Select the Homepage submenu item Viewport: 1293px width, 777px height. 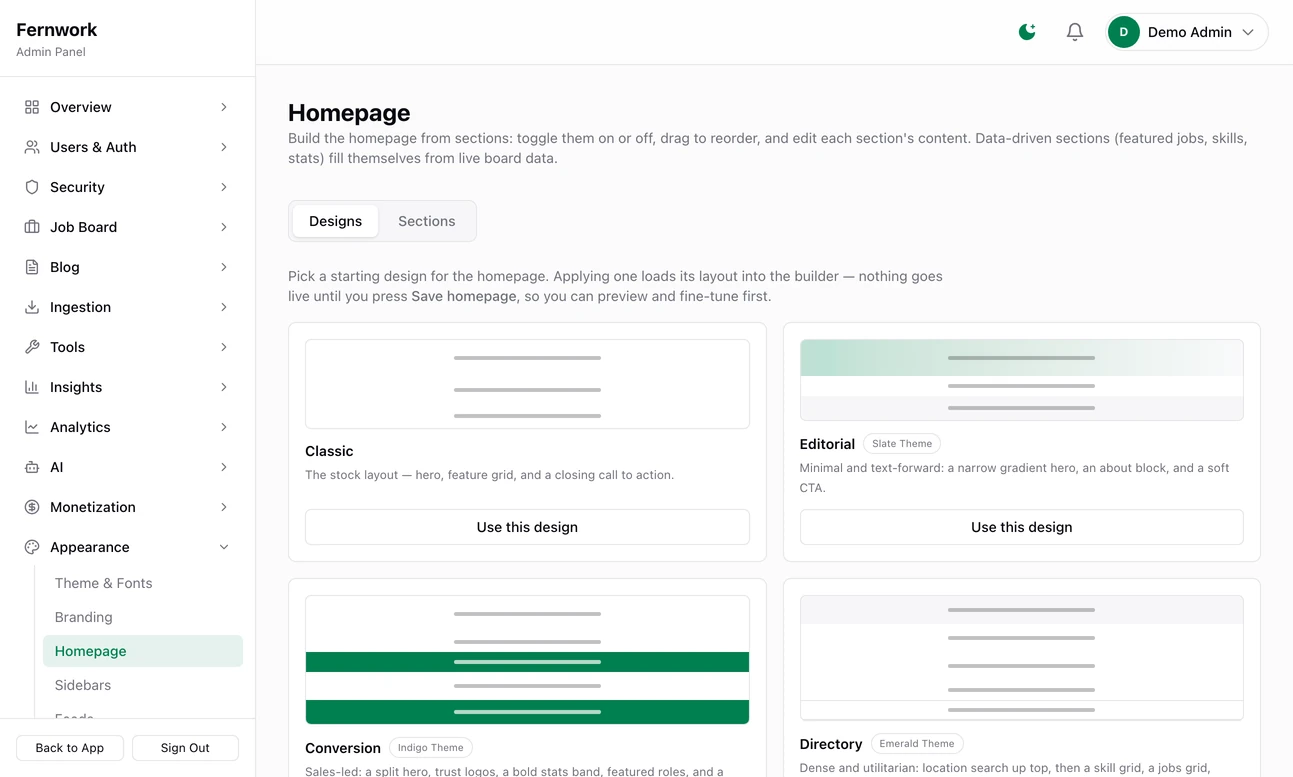143,651
